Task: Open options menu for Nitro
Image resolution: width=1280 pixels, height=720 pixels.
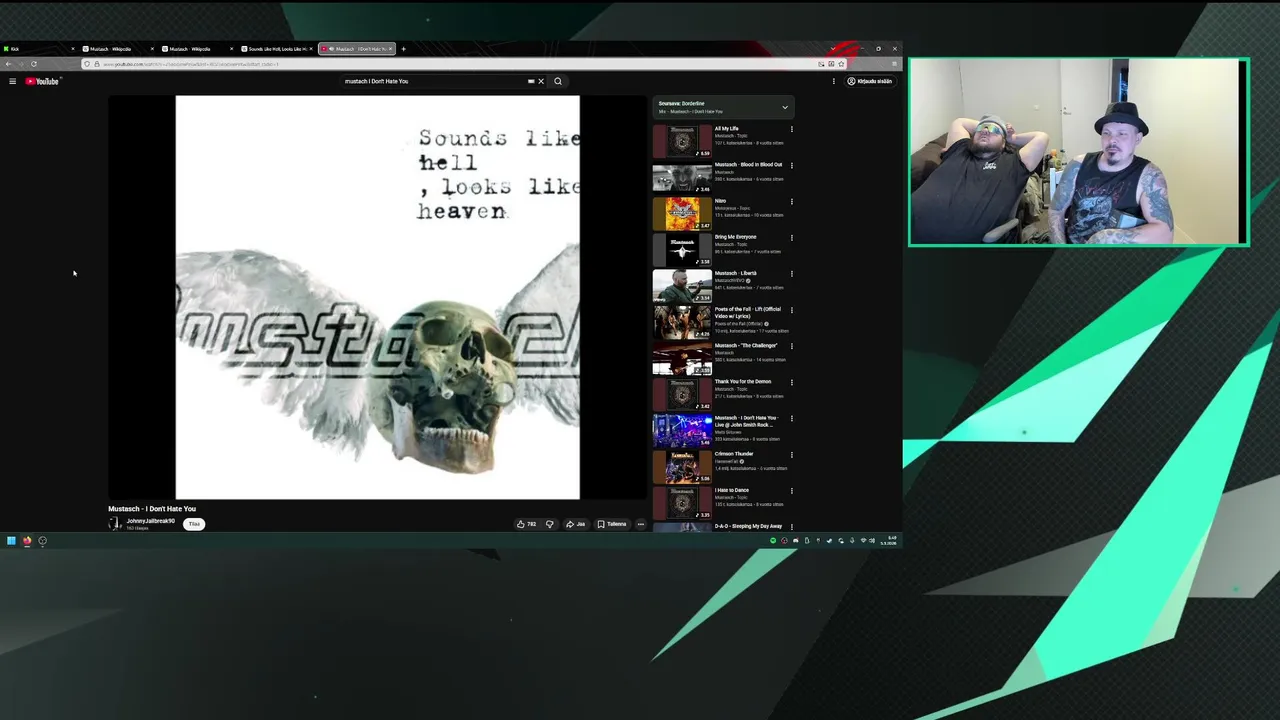Action: pos(792,201)
